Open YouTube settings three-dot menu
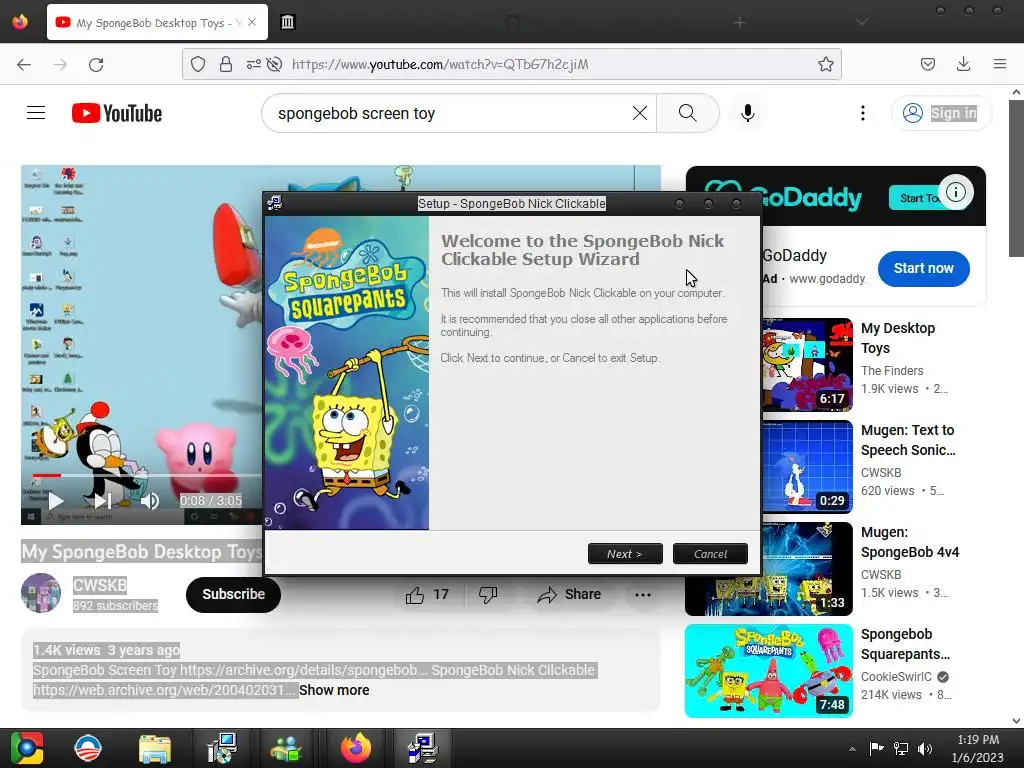 click(x=863, y=113)
